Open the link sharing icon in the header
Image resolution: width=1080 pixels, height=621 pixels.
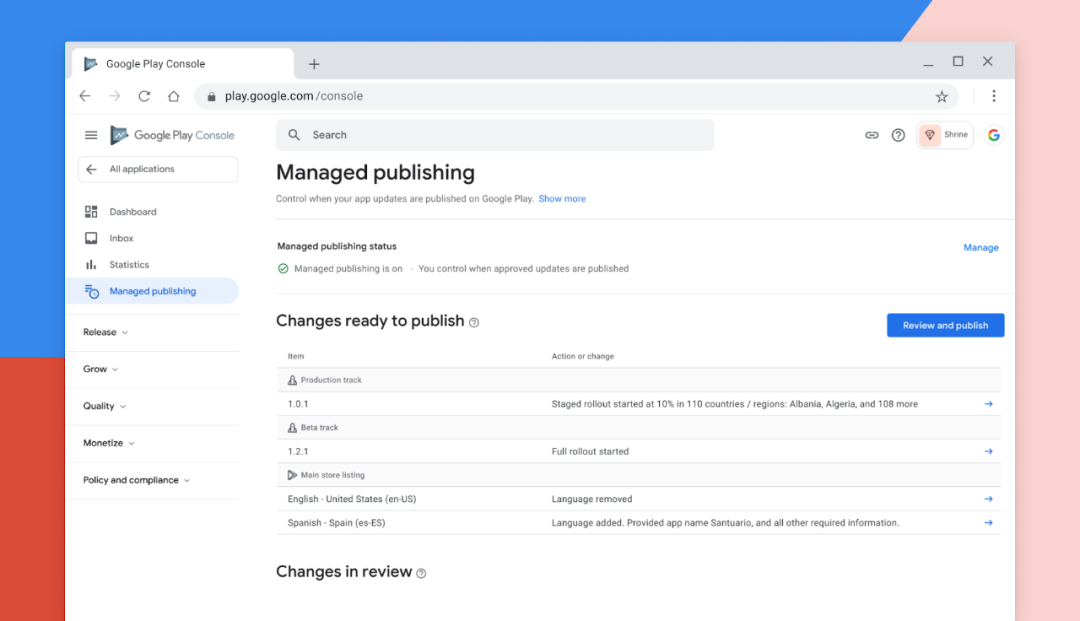(x=871, y=134)
